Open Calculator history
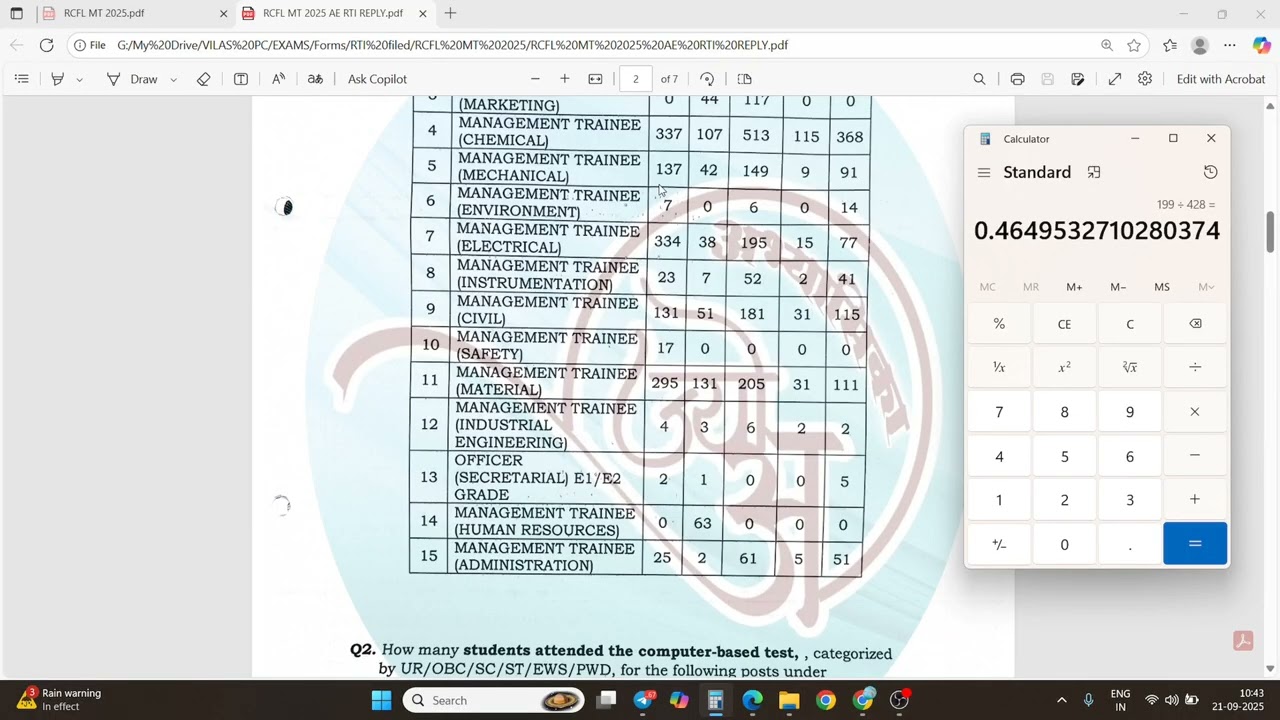This screenshot has height=720, width=1280. pos(1210,172)
